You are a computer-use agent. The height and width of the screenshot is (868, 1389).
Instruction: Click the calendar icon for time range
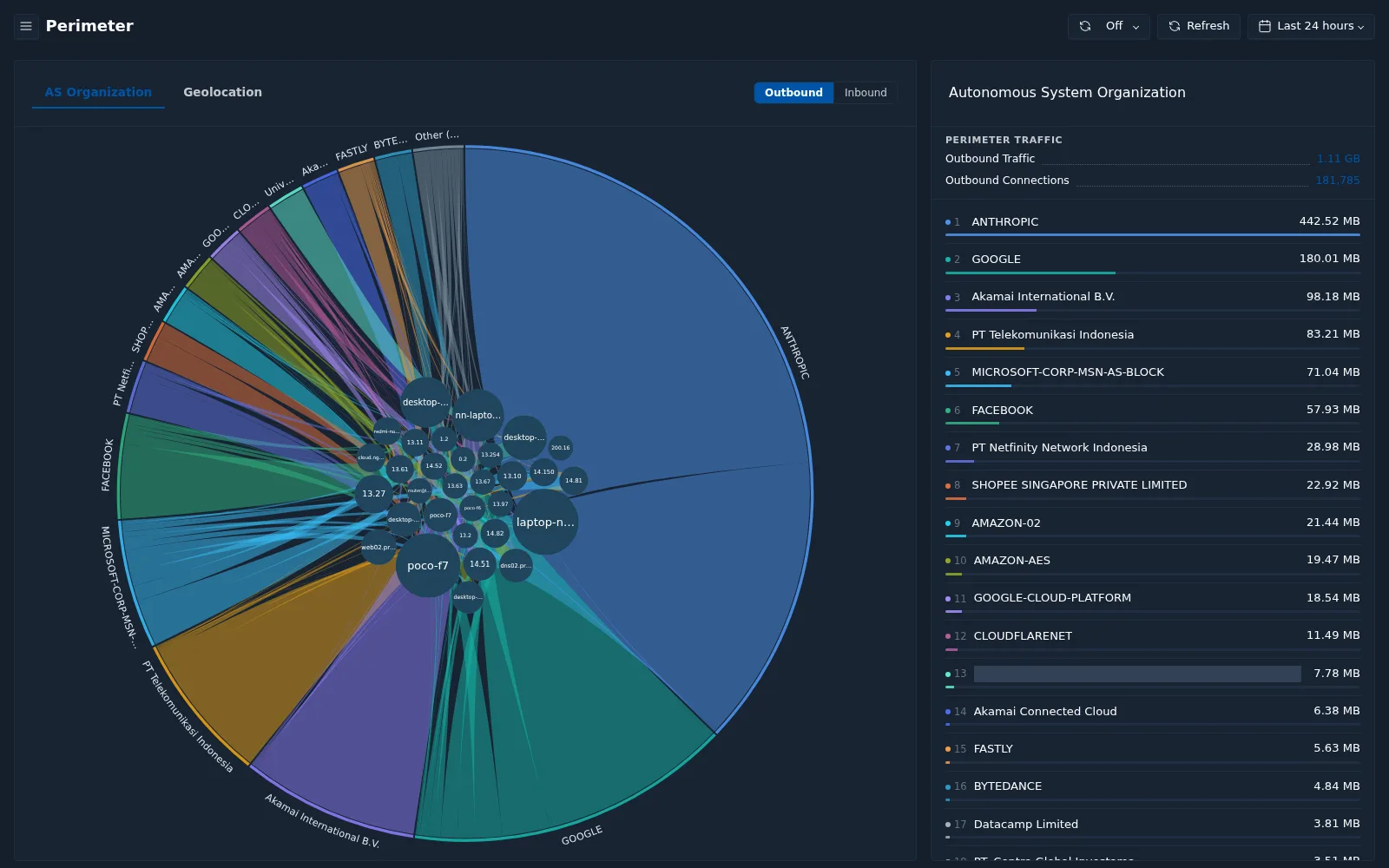1265,26
